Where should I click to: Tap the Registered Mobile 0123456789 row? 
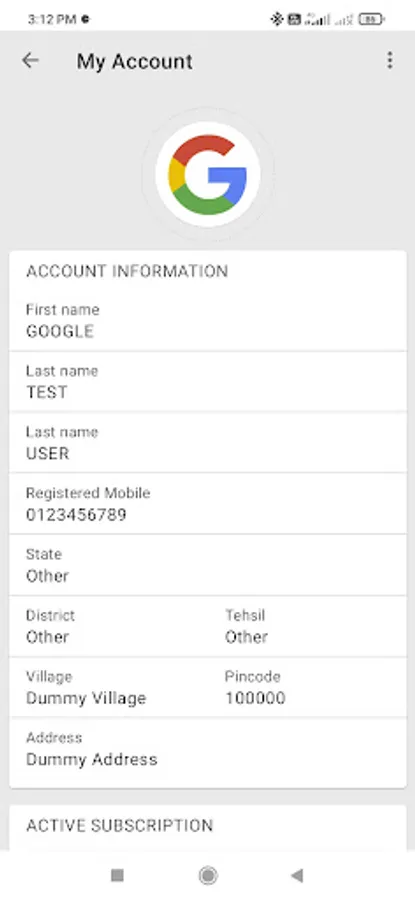208,504
